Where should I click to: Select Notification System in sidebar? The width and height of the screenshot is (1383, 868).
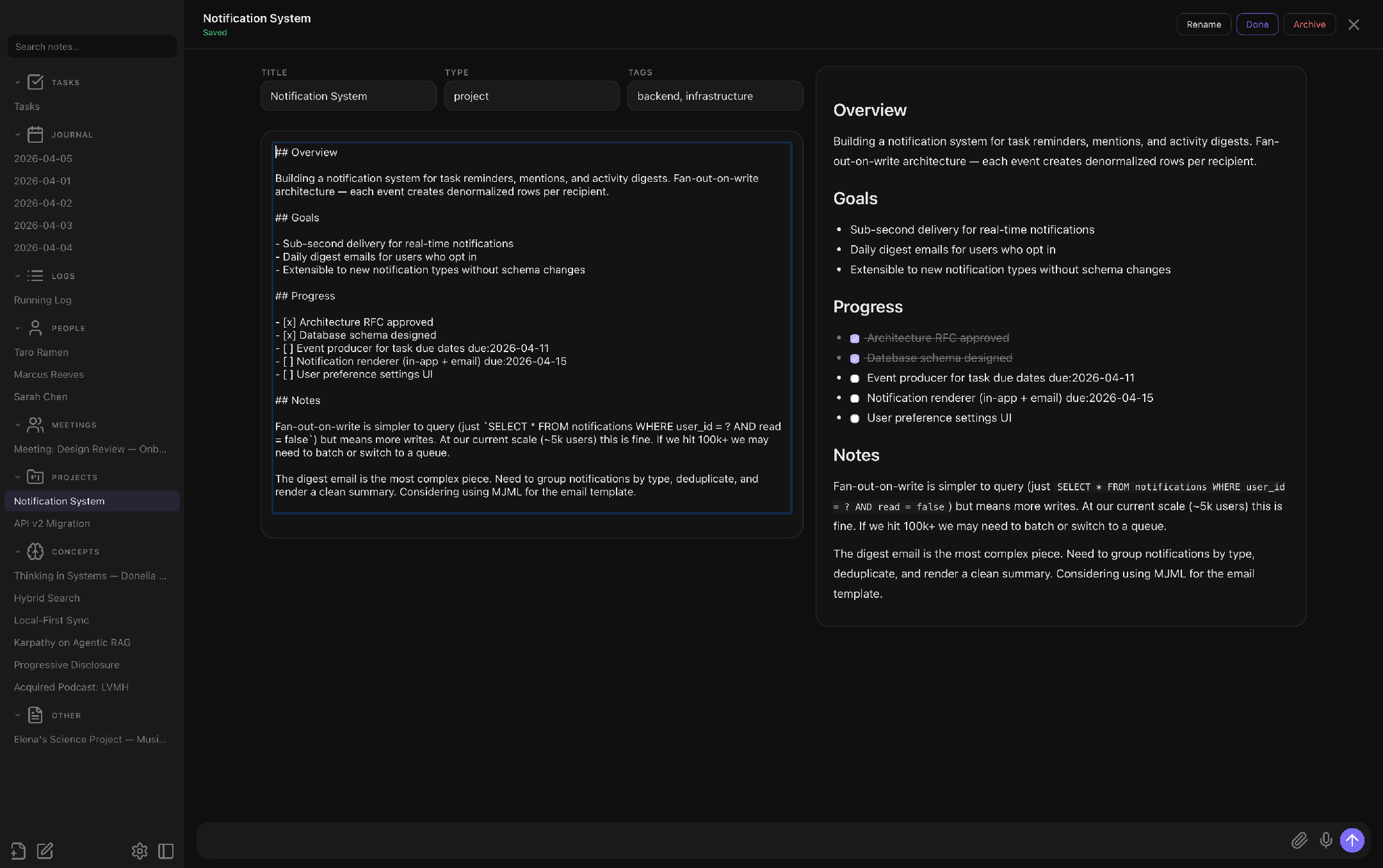tap(92, 501)
